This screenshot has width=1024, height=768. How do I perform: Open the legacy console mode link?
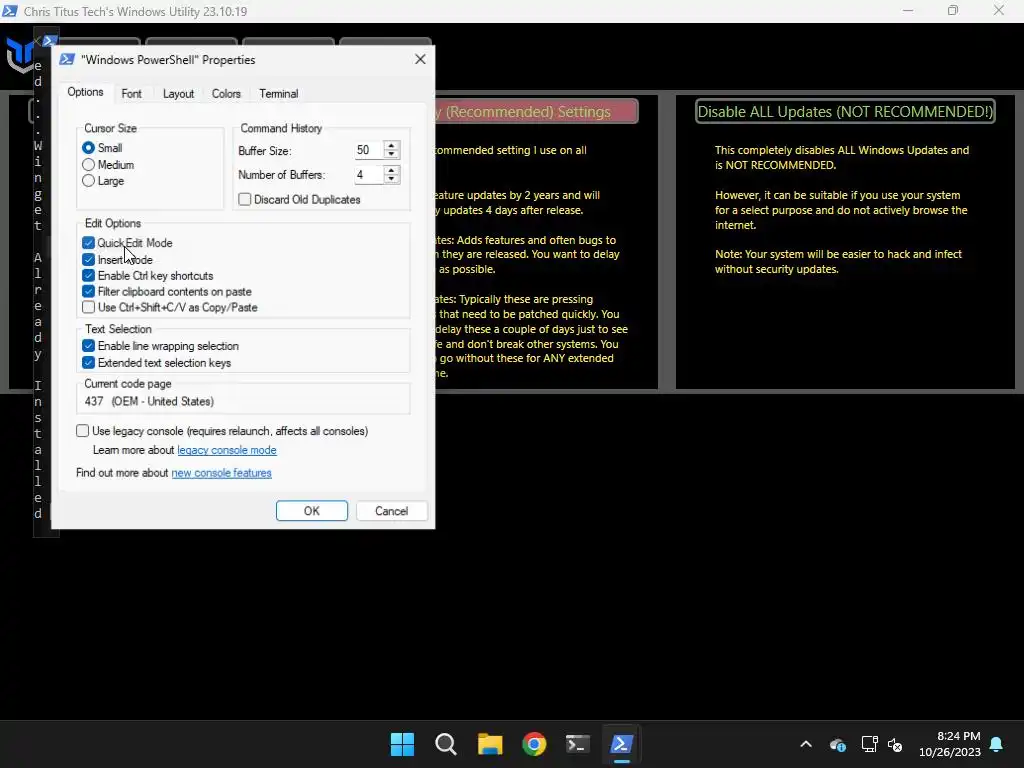click(227, 450)
